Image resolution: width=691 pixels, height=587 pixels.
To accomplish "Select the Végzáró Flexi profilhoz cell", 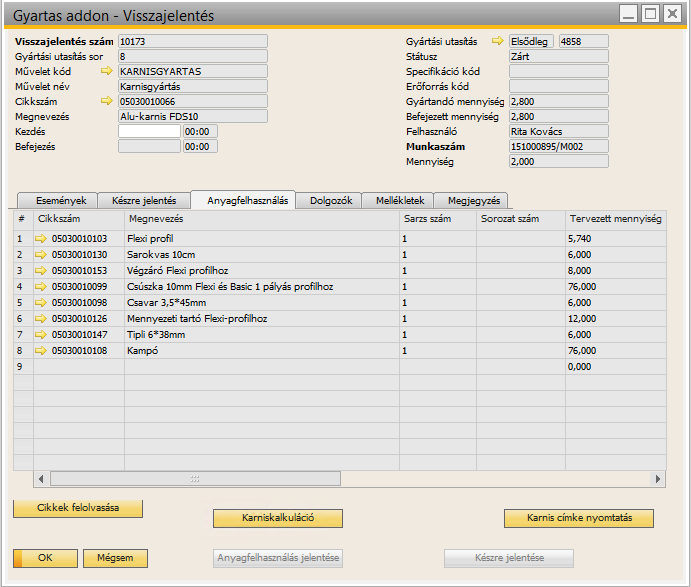I will point(262,271).
